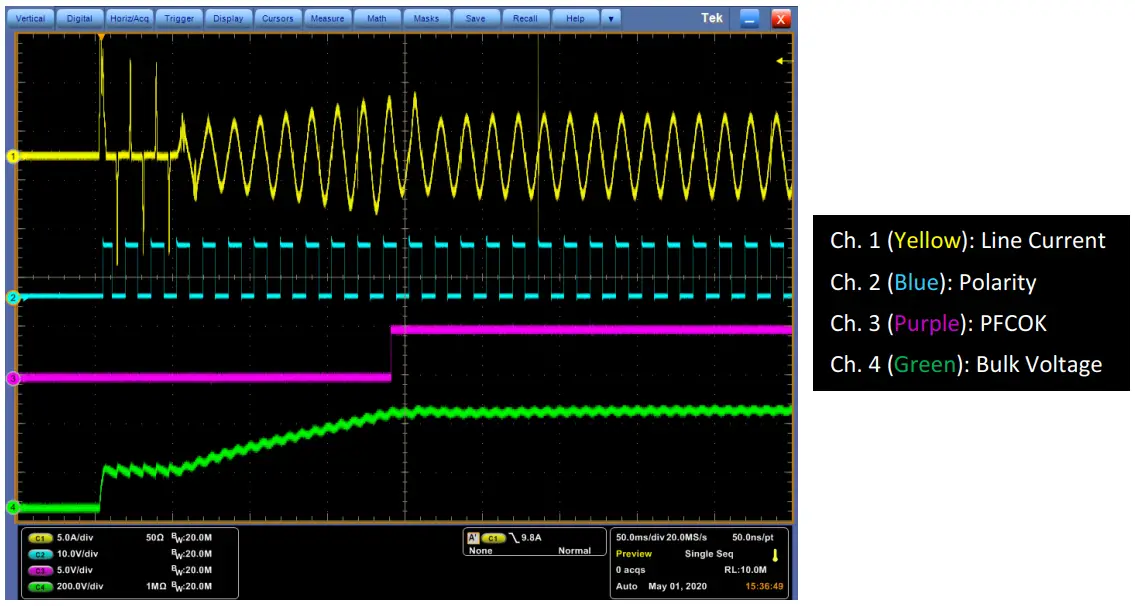
Task: Click the trigger source C1 badge in trigger readout
Action: (492, 538)
